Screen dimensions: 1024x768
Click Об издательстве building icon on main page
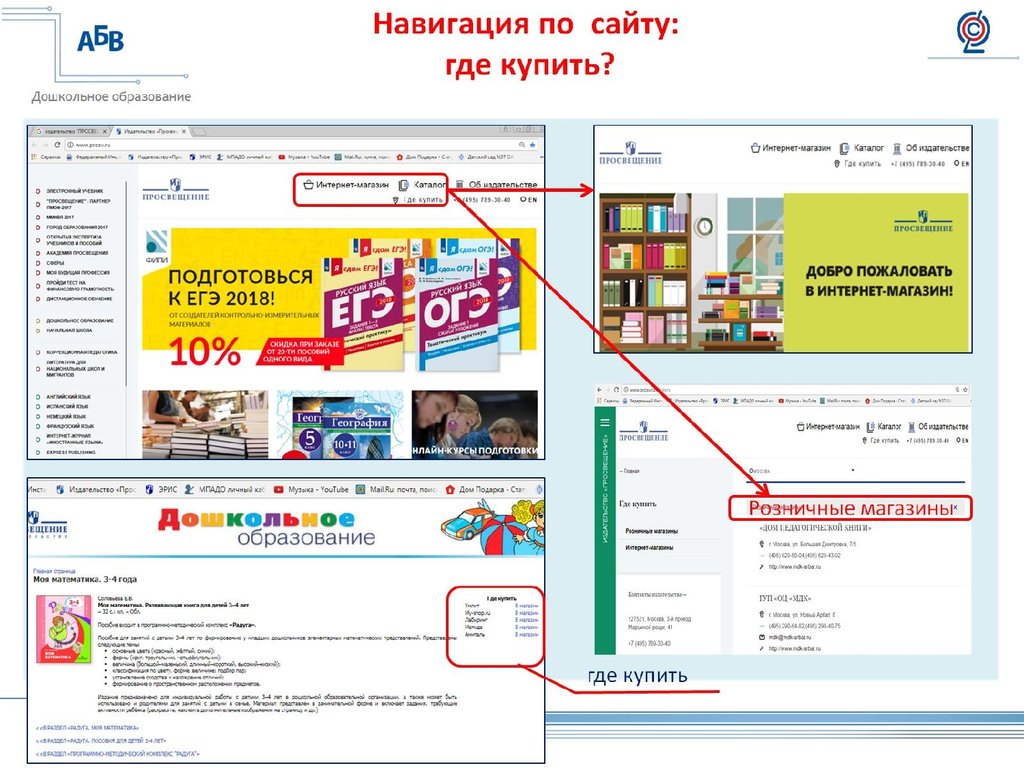[460, 185]
